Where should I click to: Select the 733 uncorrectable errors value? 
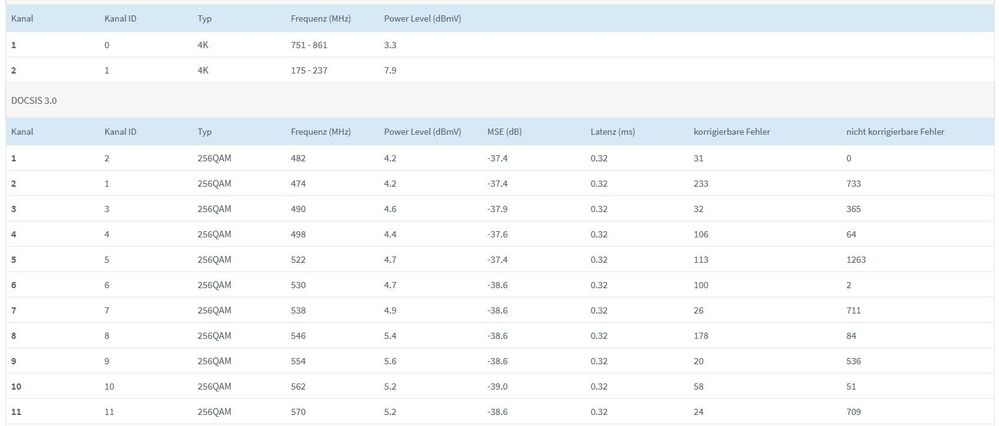pyautogui.click(x=853, y=184)
